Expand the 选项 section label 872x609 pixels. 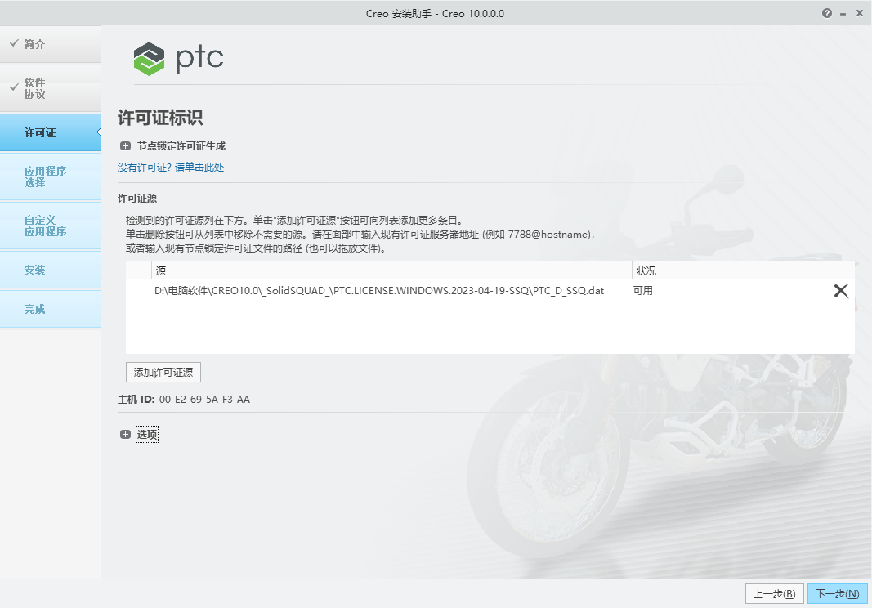click(x=147, y=435)
